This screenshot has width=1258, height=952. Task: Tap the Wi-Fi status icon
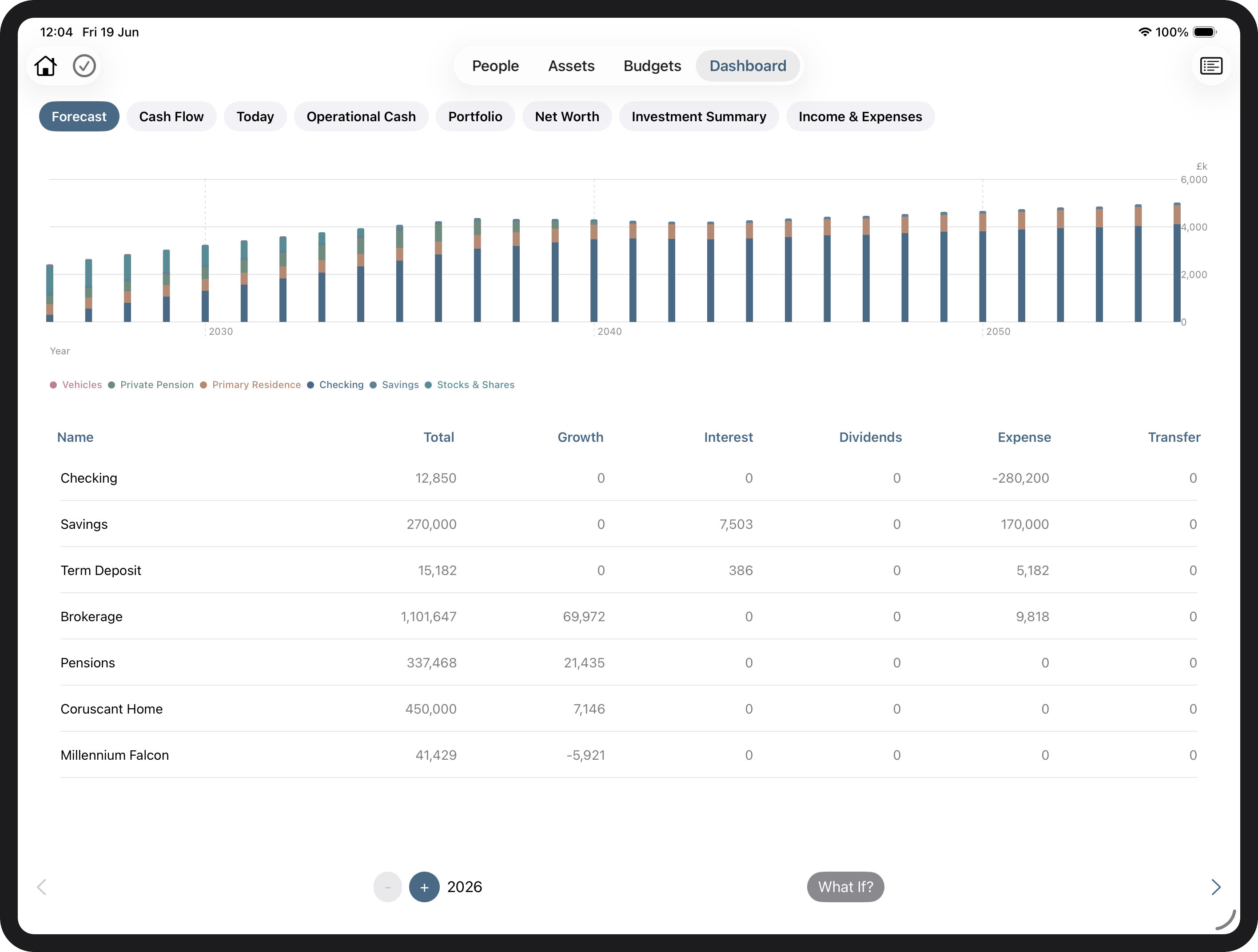[x=1145, y=32]
